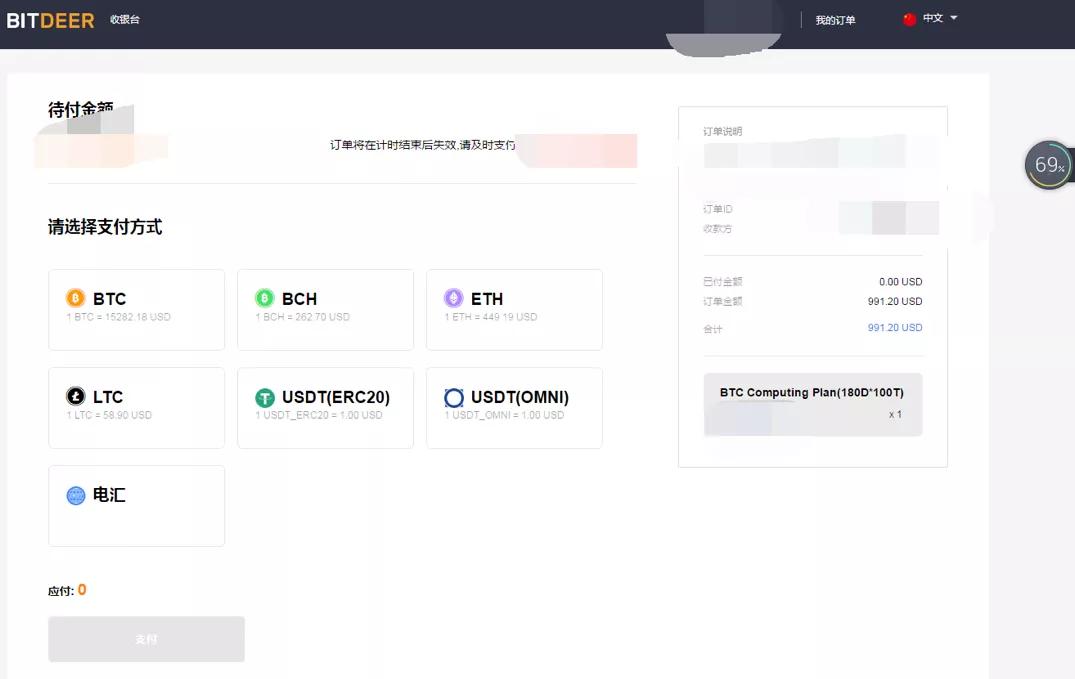
Task: Click 收银台 header label
Action: coord(125,20)
